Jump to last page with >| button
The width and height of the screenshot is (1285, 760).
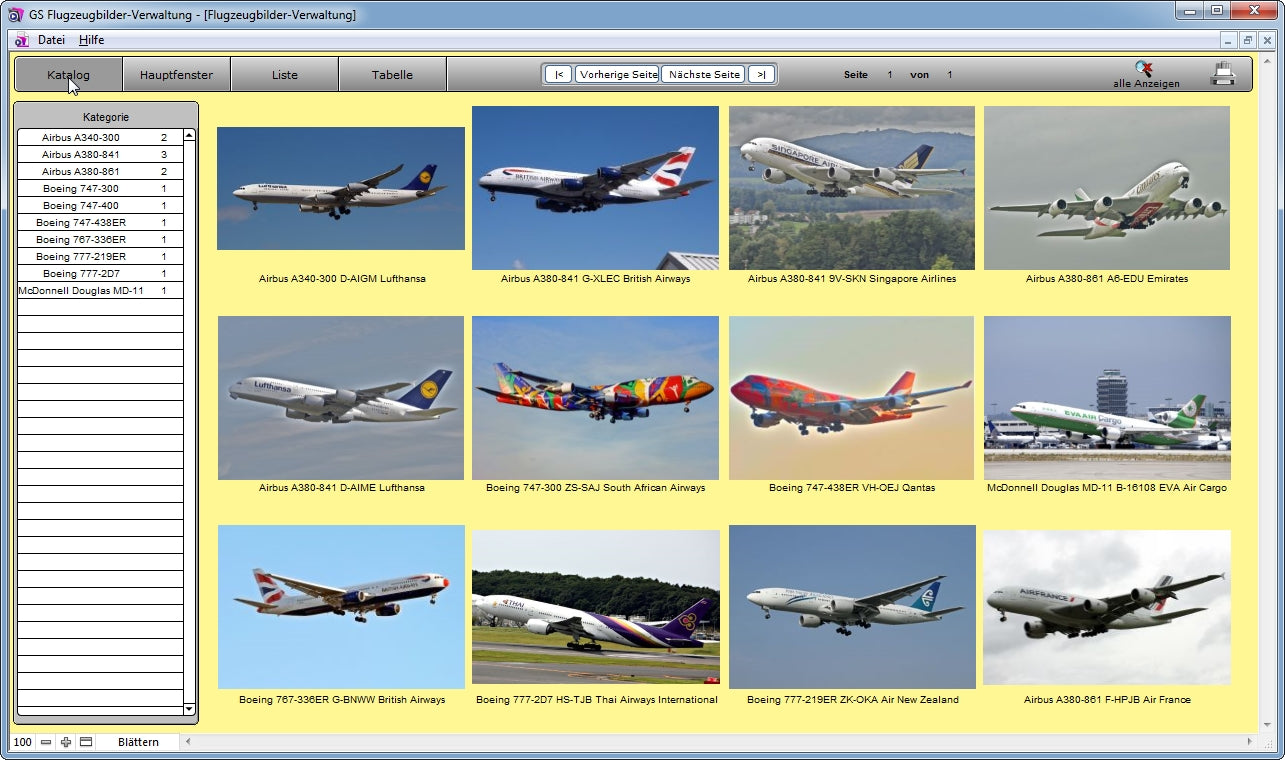click(x=761, y=74)
